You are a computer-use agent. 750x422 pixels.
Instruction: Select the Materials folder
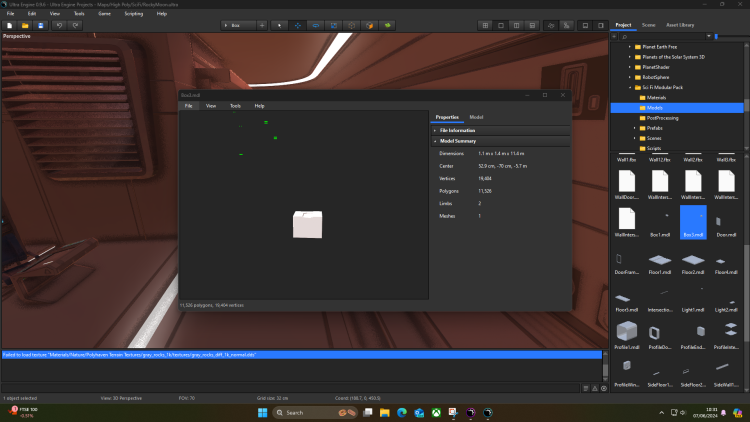656,97
